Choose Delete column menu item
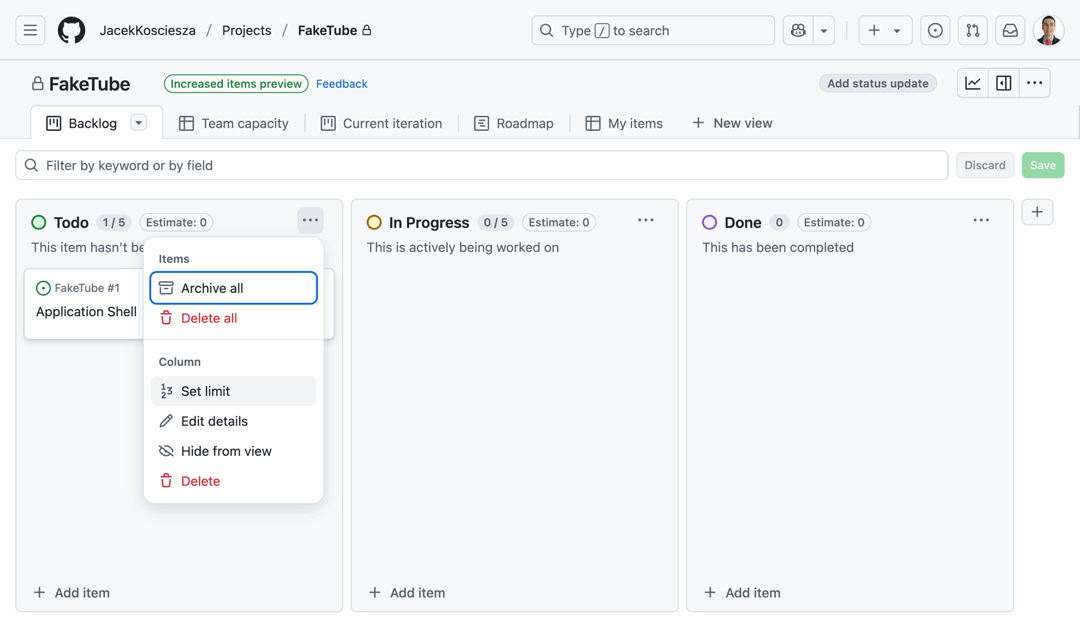 (233, 481)
